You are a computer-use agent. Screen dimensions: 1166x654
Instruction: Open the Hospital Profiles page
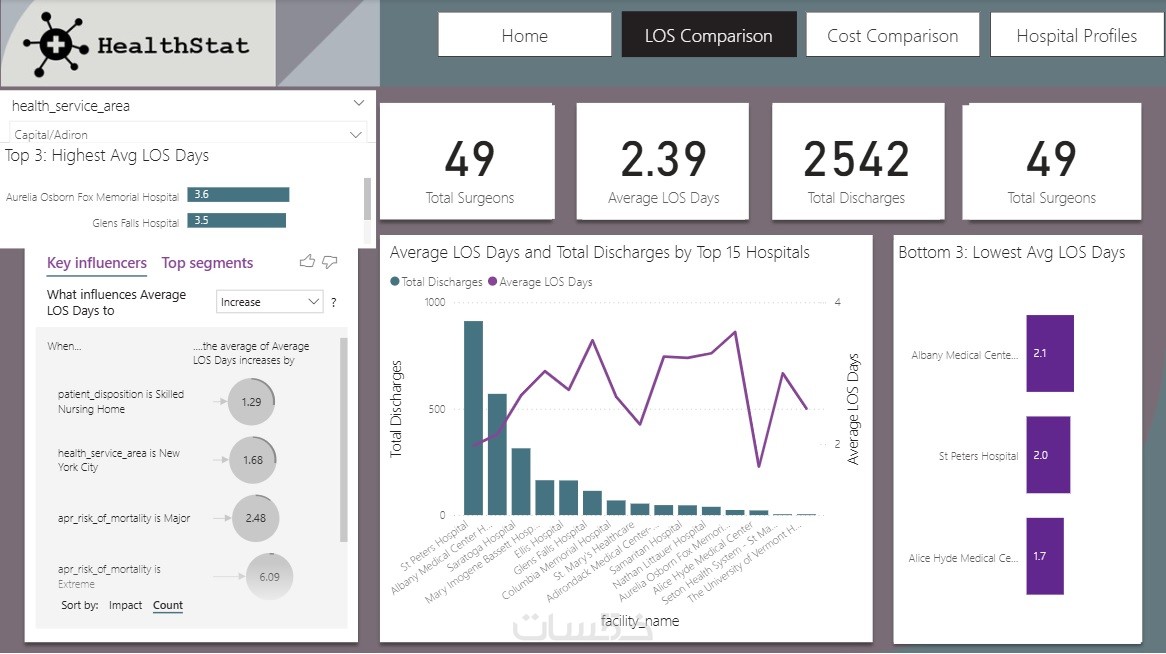1077,35
